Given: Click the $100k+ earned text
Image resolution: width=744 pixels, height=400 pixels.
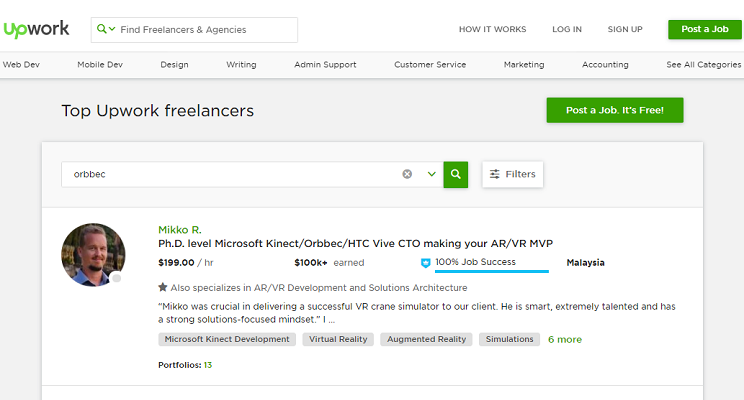Looking at the screenshot, I should point(329,262).
